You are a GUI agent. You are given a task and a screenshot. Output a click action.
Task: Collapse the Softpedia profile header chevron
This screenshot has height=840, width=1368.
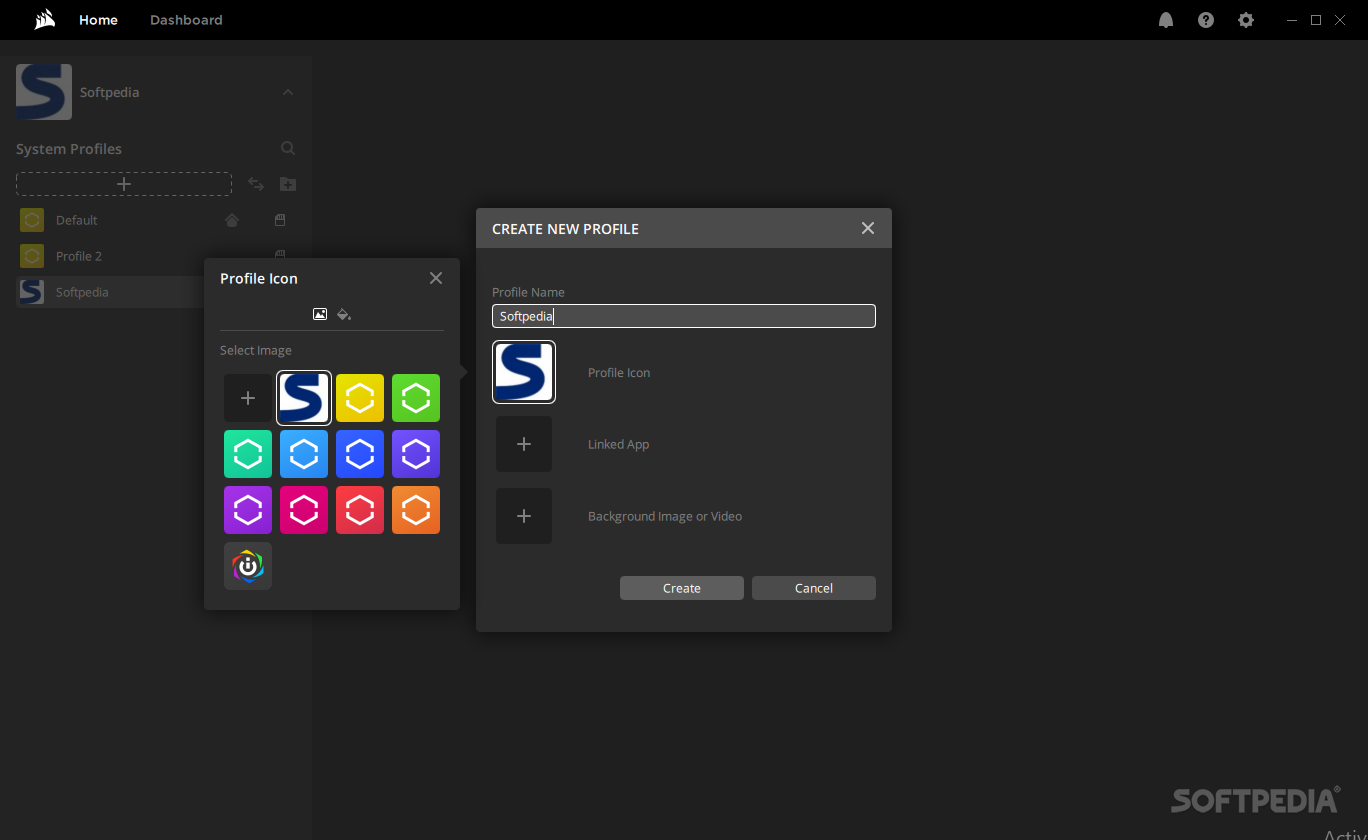[288, 92]
